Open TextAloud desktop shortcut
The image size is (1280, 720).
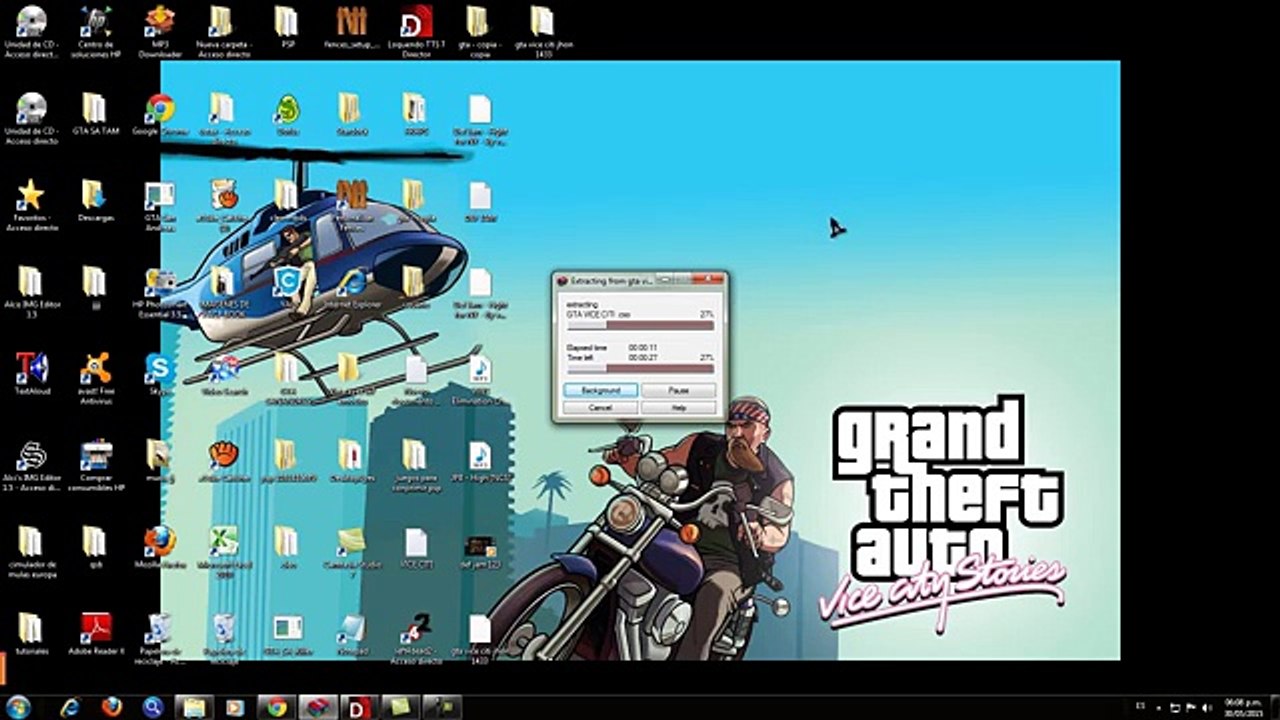point(31,375)
